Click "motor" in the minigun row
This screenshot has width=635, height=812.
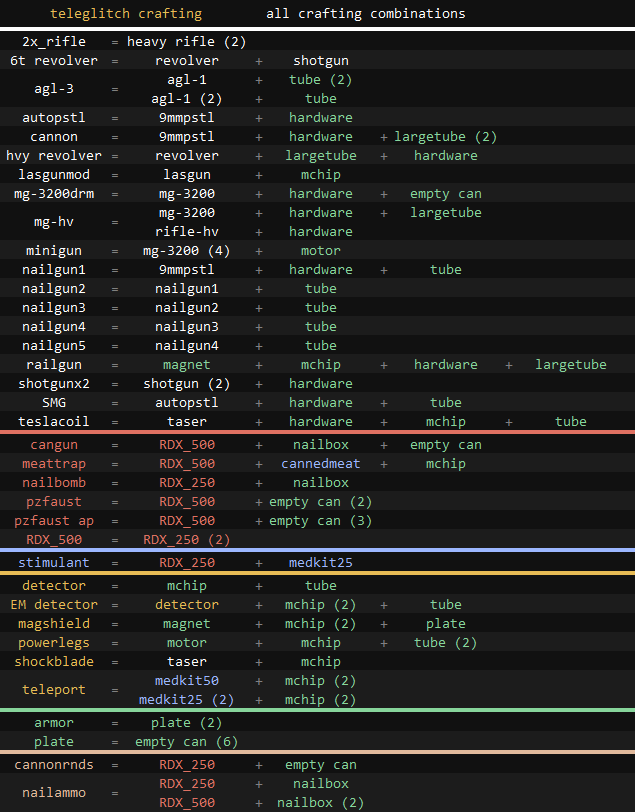tap(321, 251)
